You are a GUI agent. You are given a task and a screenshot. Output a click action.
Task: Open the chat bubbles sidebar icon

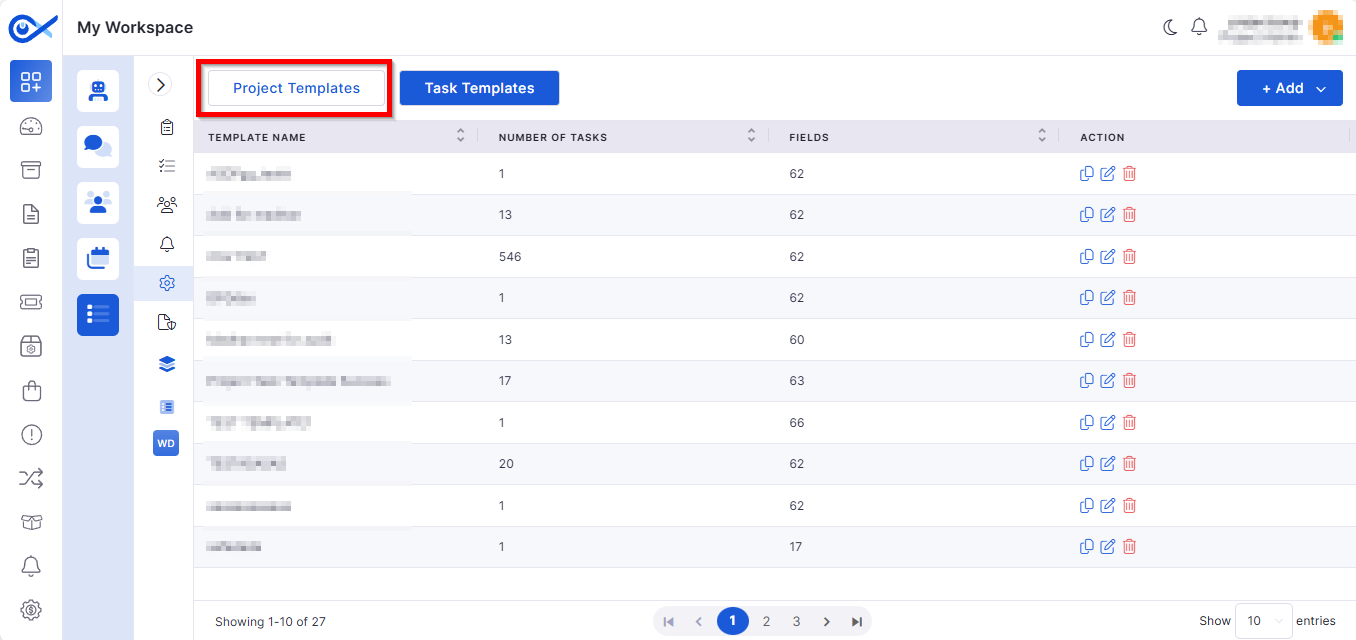[98, 147]
